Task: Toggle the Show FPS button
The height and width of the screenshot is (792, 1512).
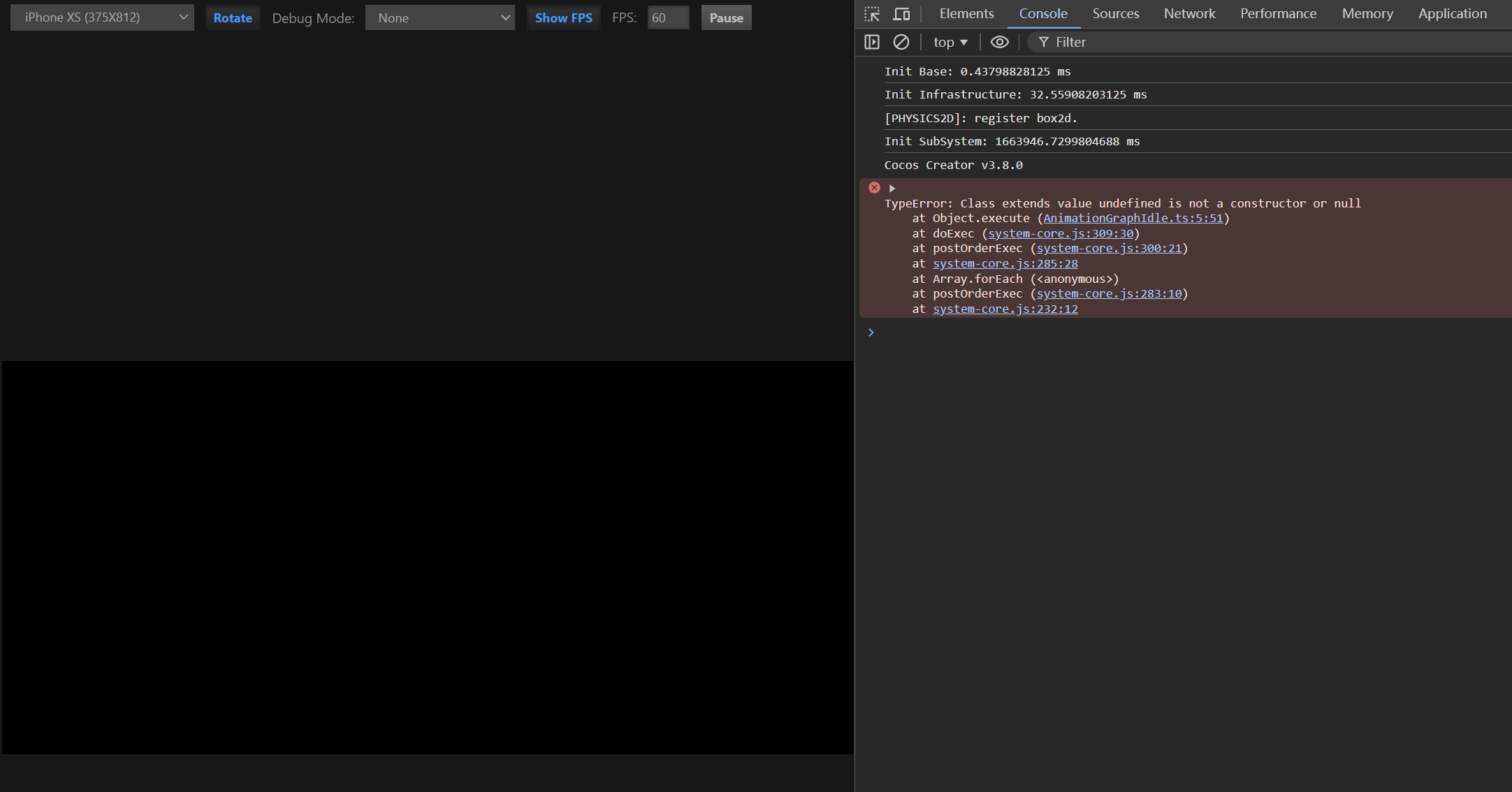Action: pos(563,17)
